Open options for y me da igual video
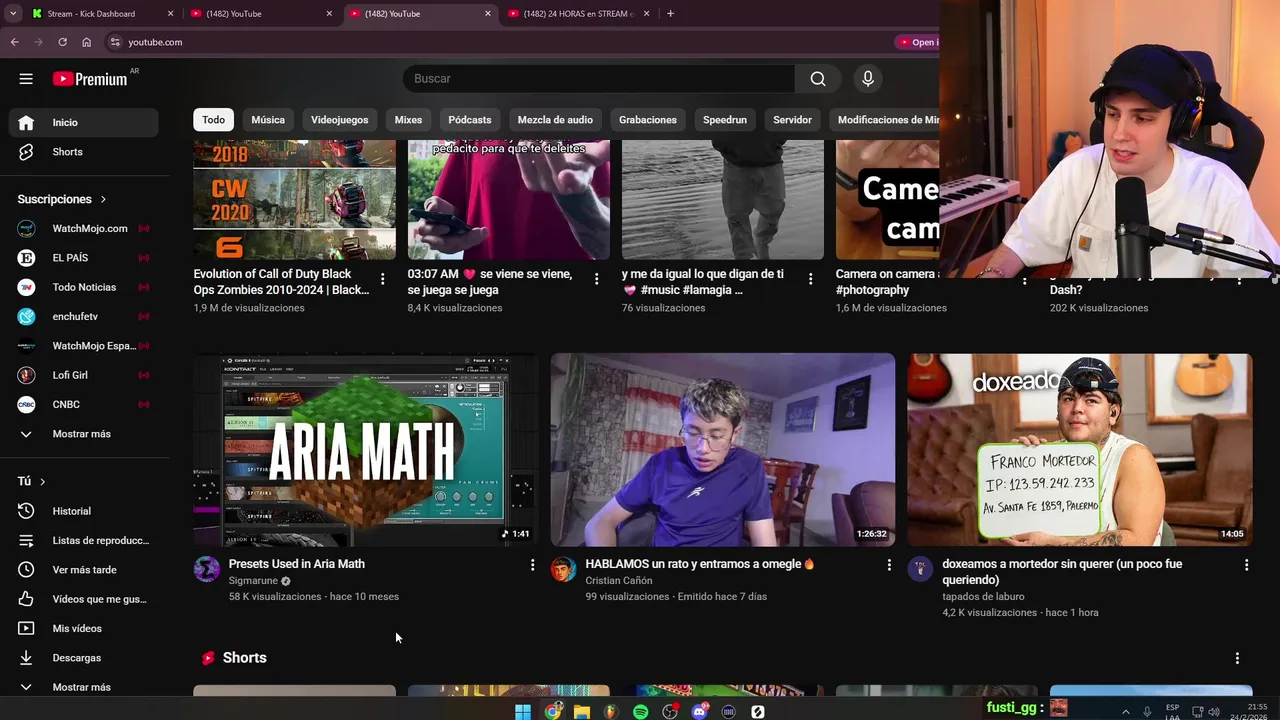The height and width of the screenshot is (720, 1280). 810,279
